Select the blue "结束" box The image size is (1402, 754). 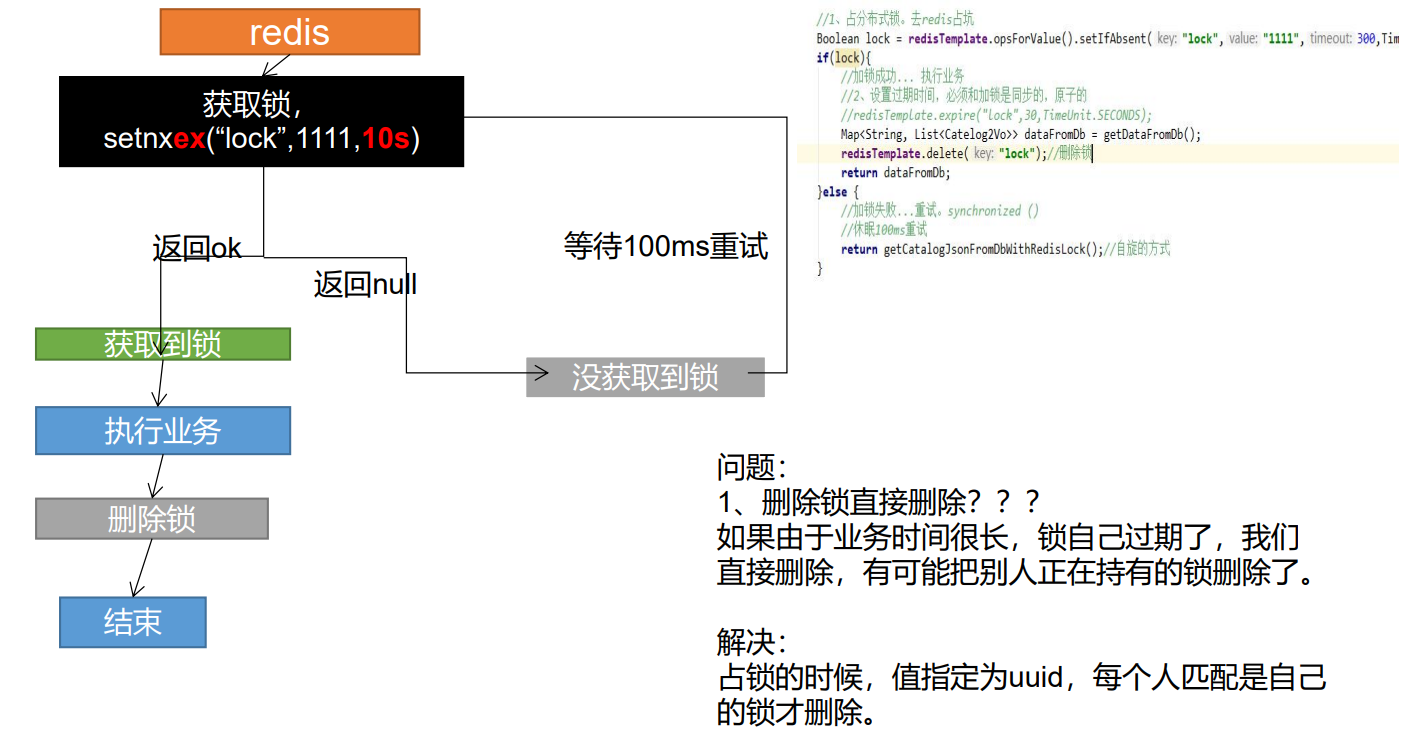pos(133,622)
